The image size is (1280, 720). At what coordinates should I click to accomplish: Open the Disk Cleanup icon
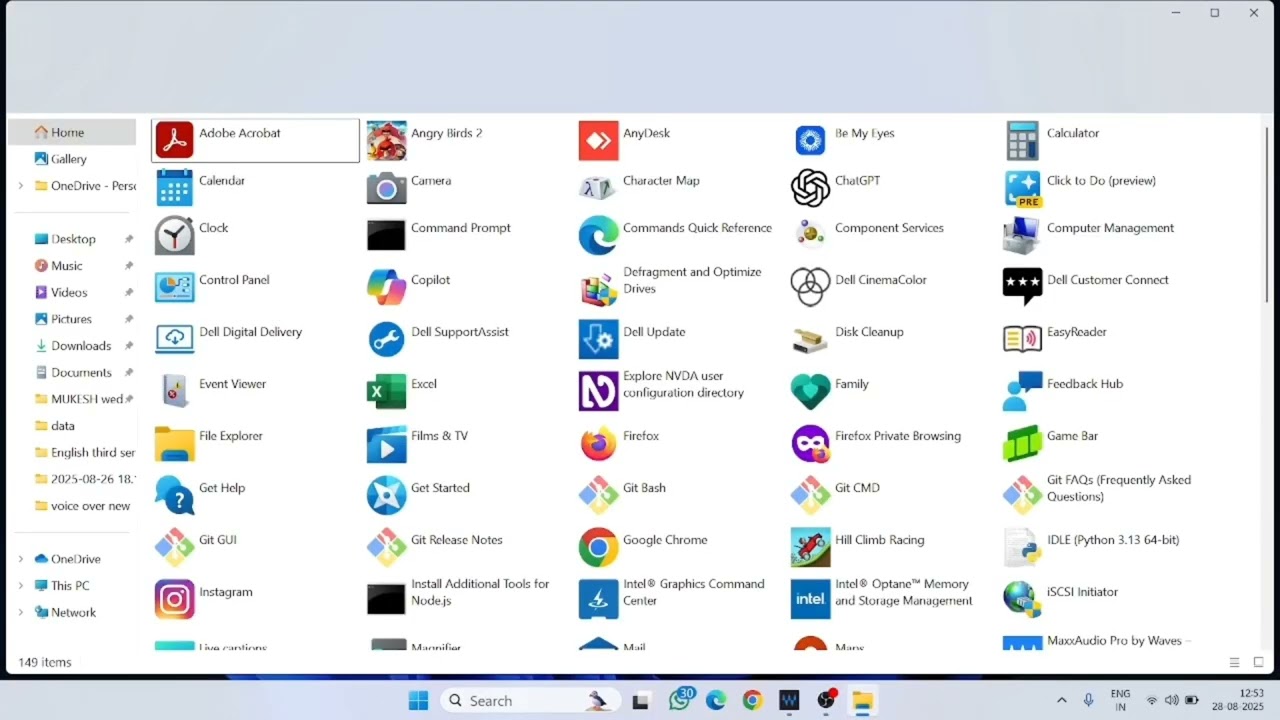pyautogui.click(x=810, y=339)
